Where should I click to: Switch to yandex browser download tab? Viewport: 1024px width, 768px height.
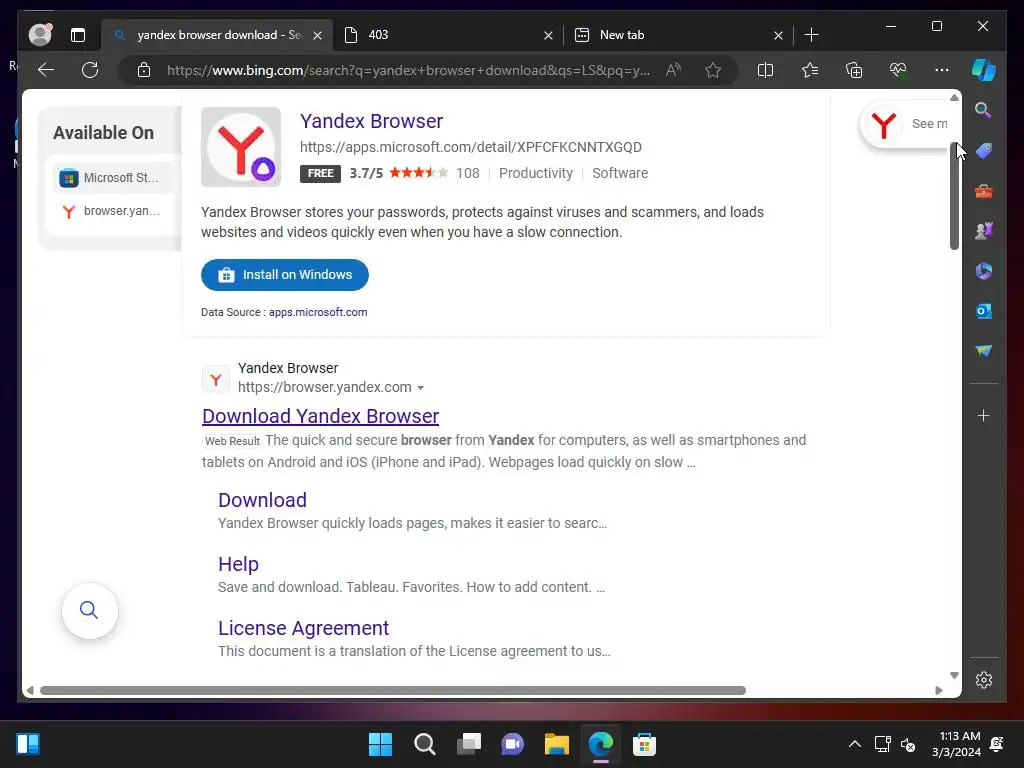click(217, 35)
